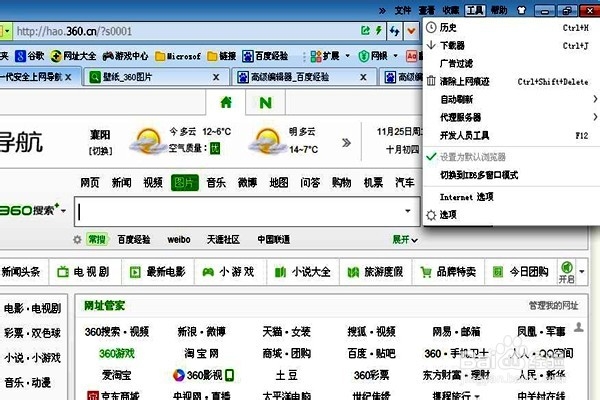The height and width of the screenshot is (400, 600).
Task: Click the green lightning speed mode icon
Action: pos(379,31)
